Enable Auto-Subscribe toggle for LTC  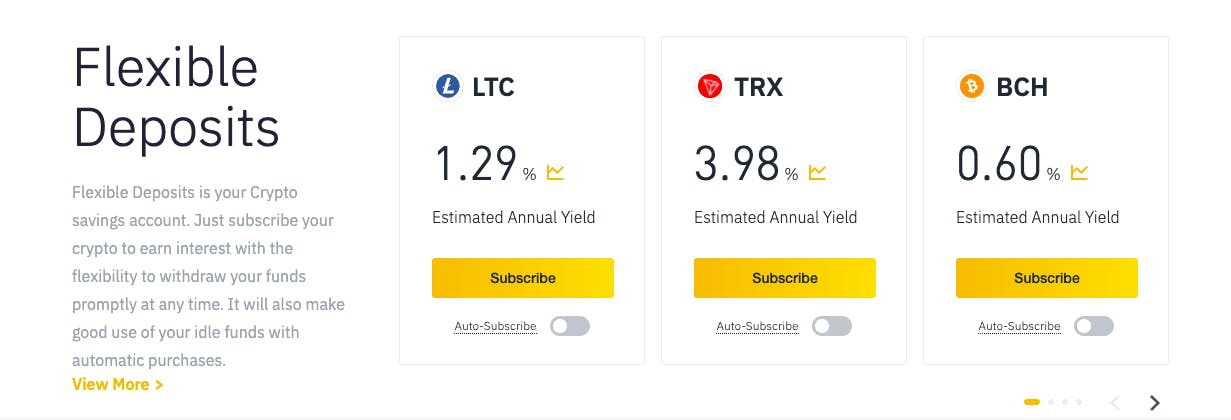(570, 326)
